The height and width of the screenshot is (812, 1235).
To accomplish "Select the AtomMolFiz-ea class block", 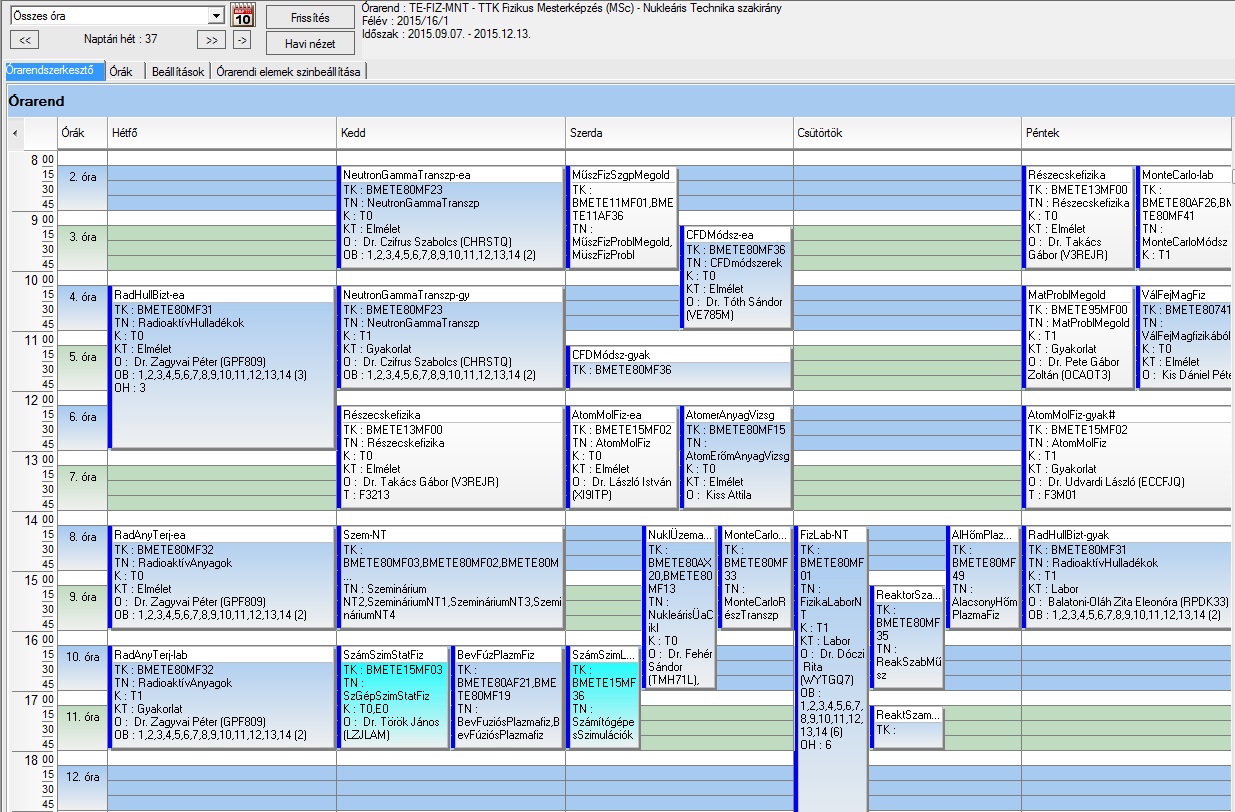I will (622, 457).
